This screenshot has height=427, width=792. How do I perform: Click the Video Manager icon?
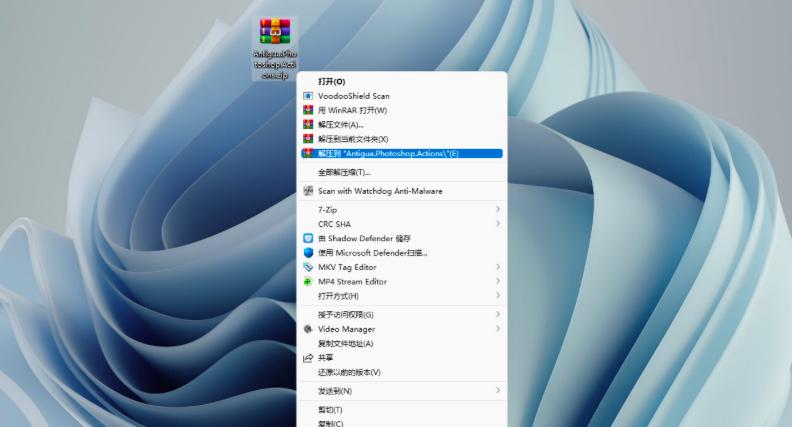(x=308, y=329)
